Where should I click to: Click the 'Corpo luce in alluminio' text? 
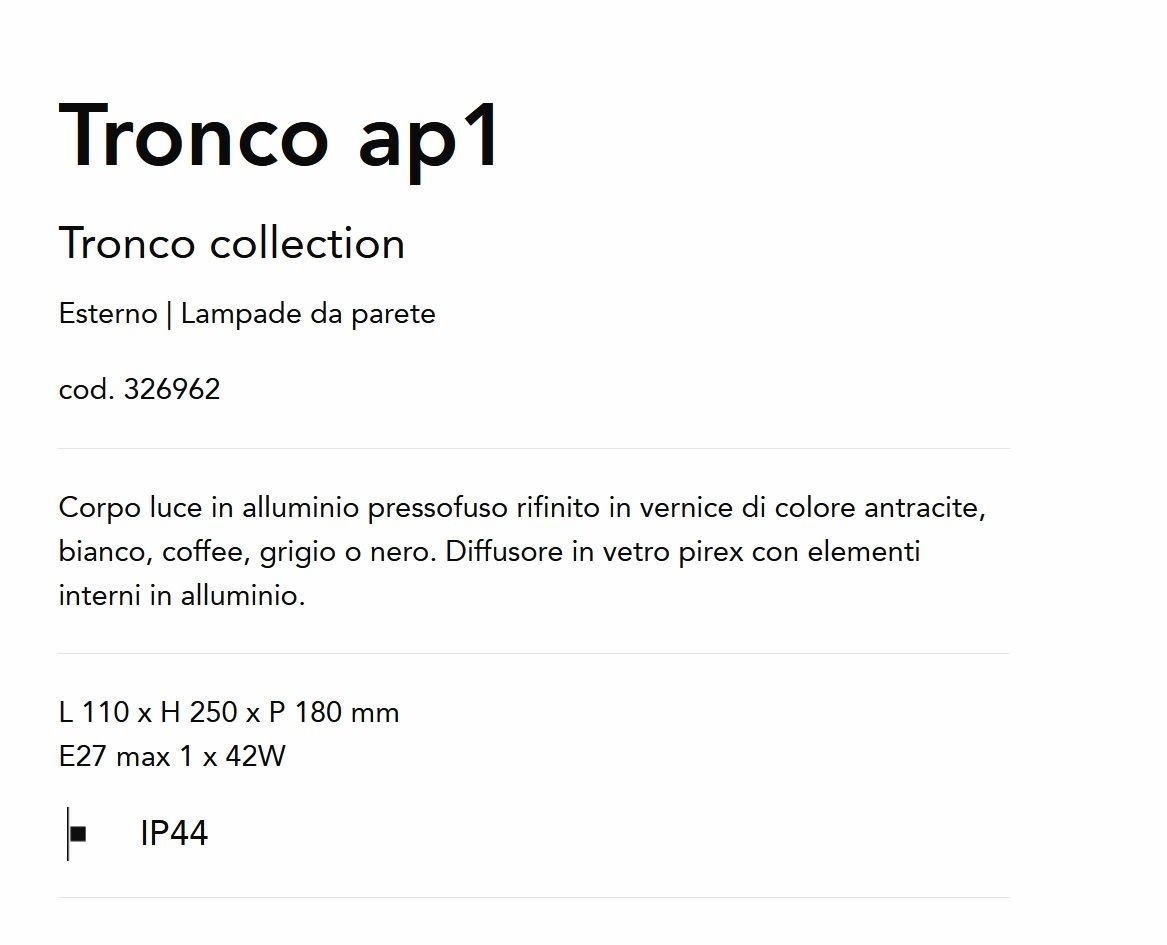coord(210,507)
